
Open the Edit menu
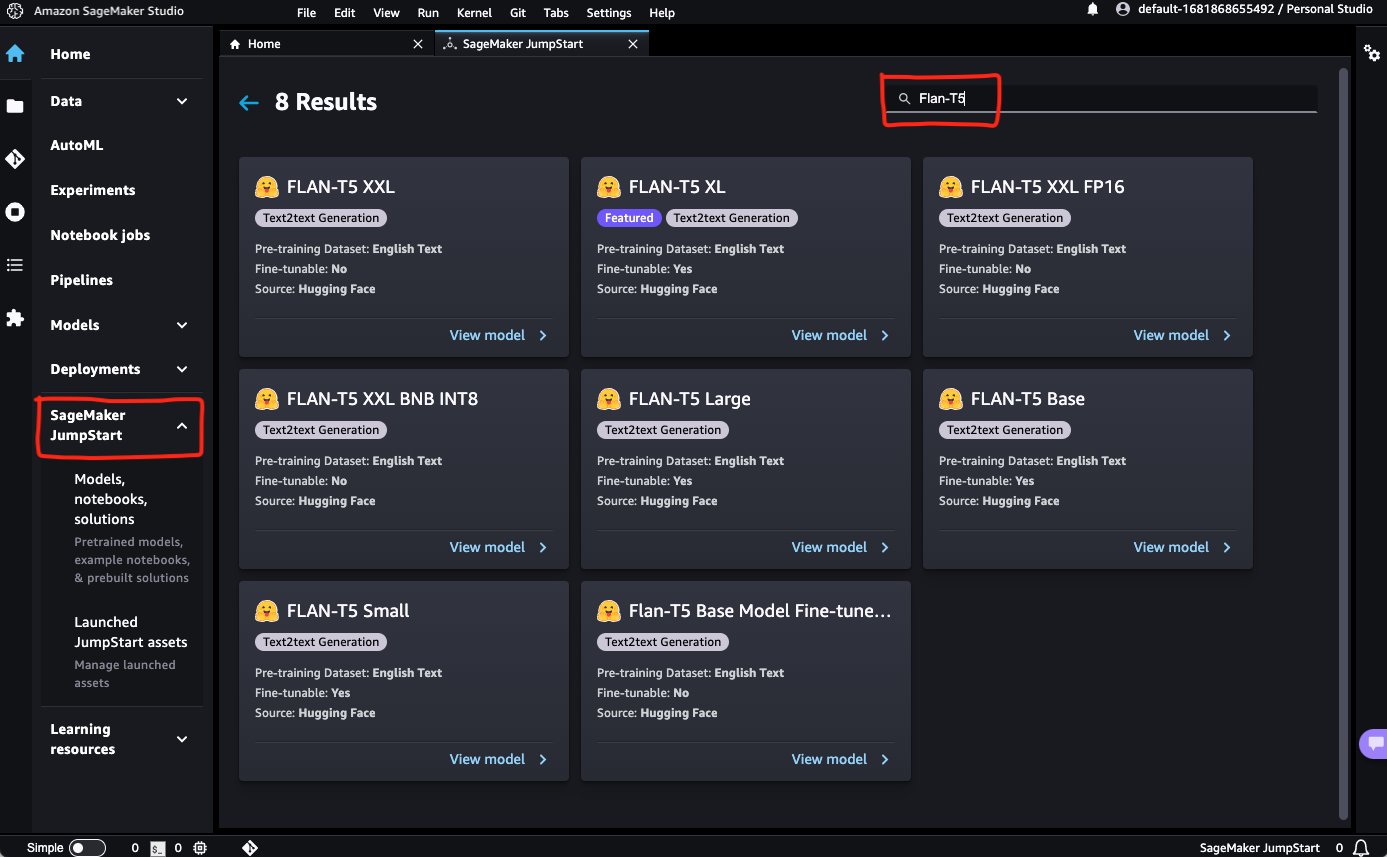point(345,13)
